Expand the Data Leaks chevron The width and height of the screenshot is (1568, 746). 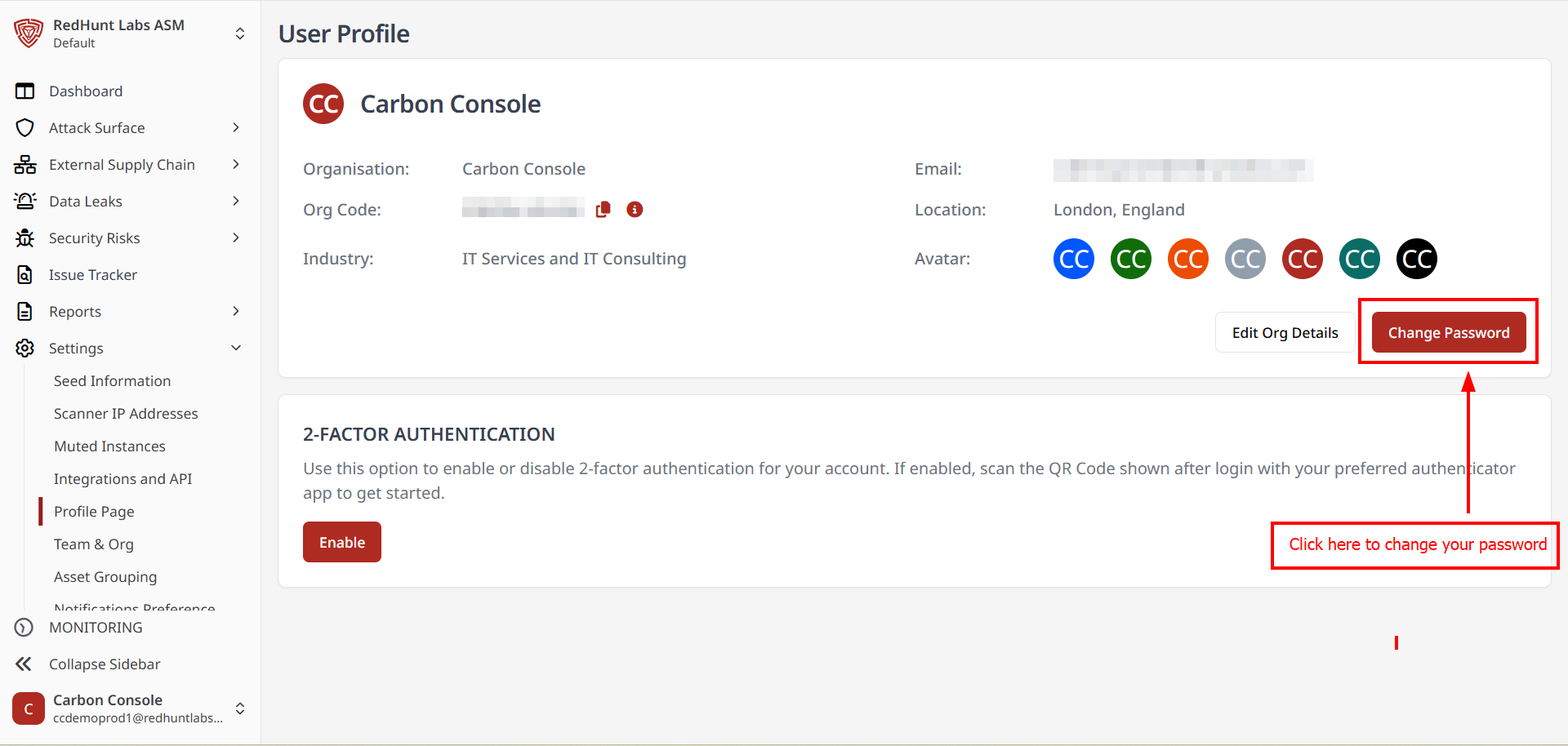(236, 201)
